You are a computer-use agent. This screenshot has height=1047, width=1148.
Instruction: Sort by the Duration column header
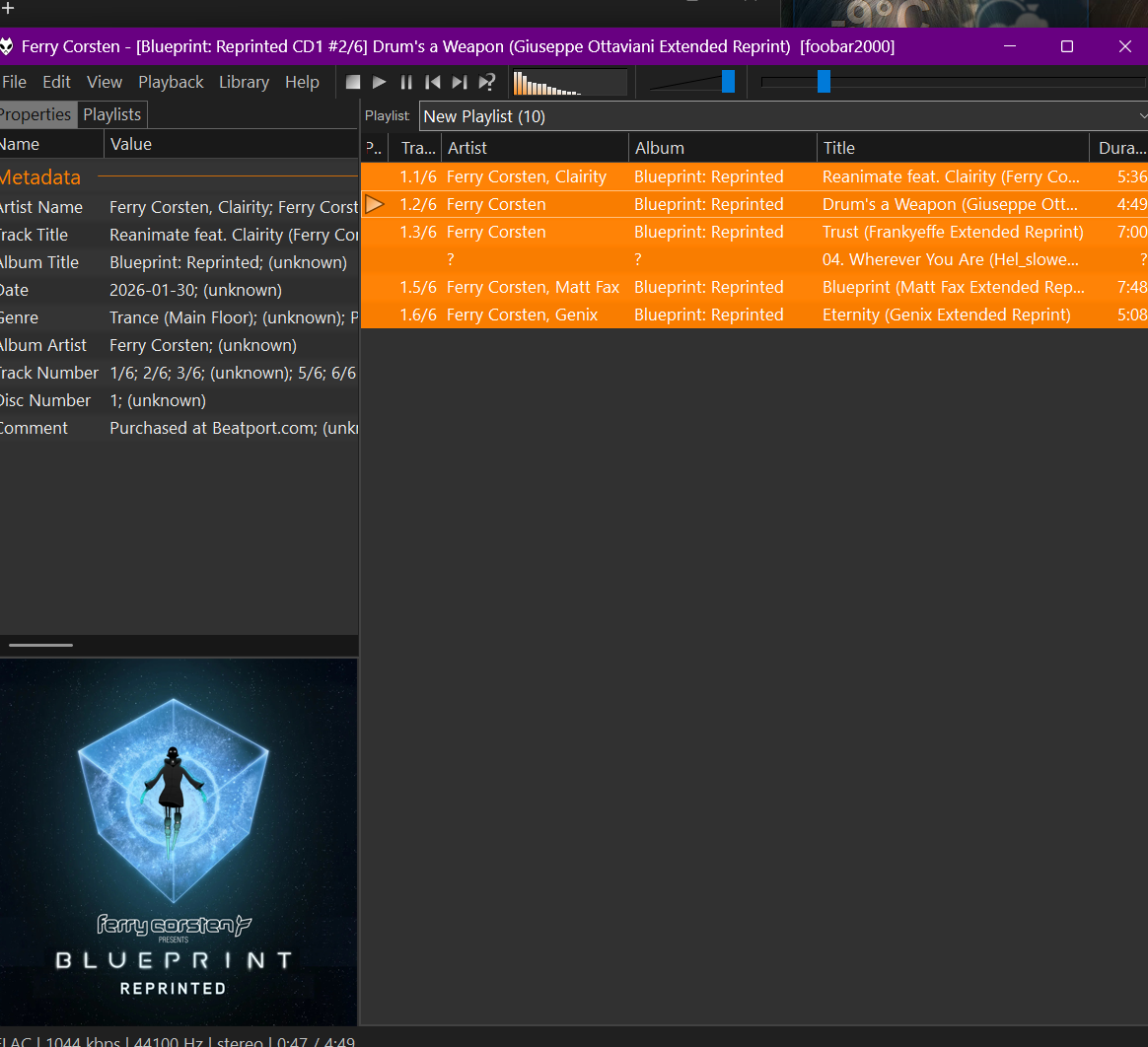tap(1119, 148)
